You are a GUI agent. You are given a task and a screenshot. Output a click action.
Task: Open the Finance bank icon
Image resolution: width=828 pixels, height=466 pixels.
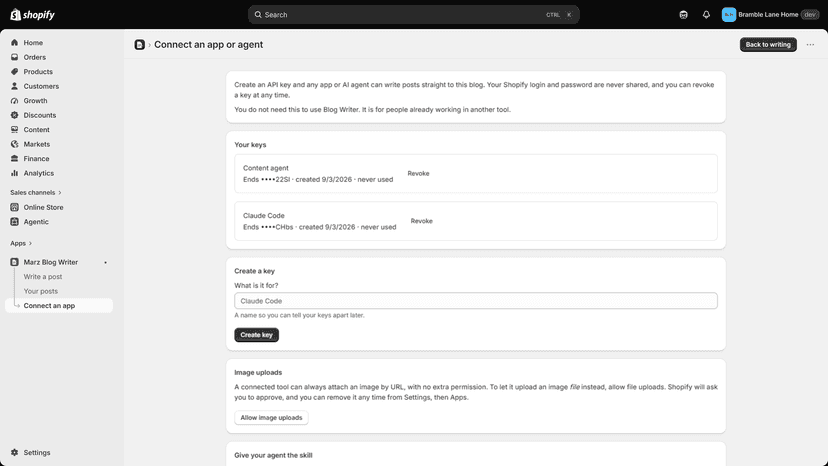14,159
